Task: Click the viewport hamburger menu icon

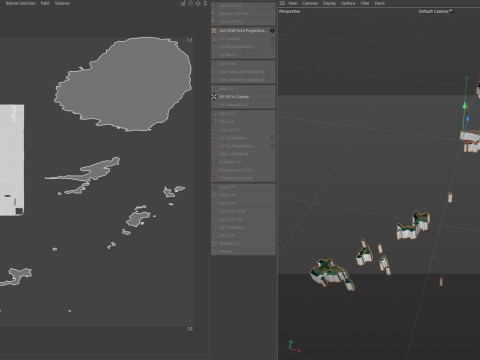Action: pyautogui.click(x=282, y=3)
